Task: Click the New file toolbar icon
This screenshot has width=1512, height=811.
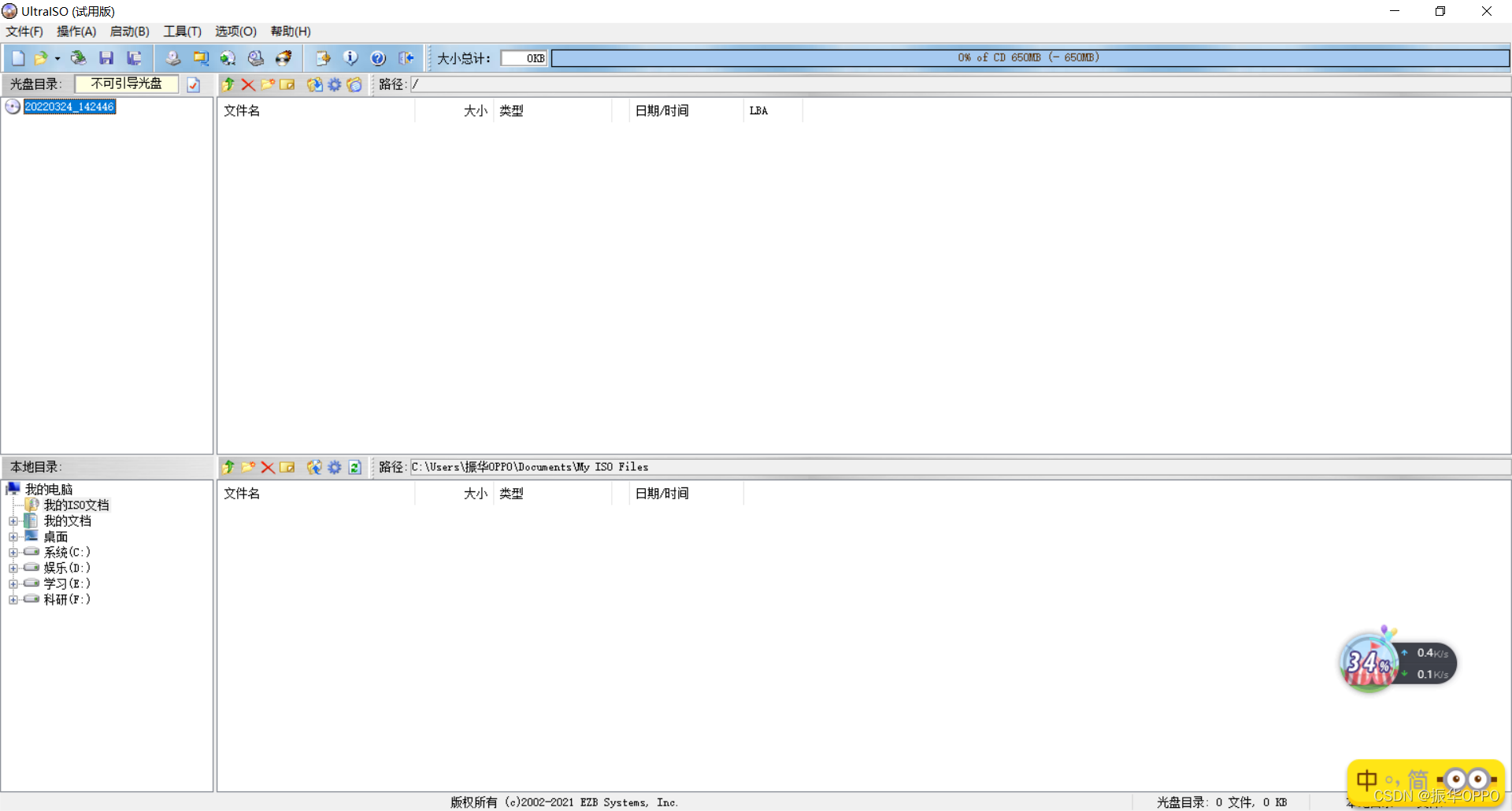Action: coord(18,58)
